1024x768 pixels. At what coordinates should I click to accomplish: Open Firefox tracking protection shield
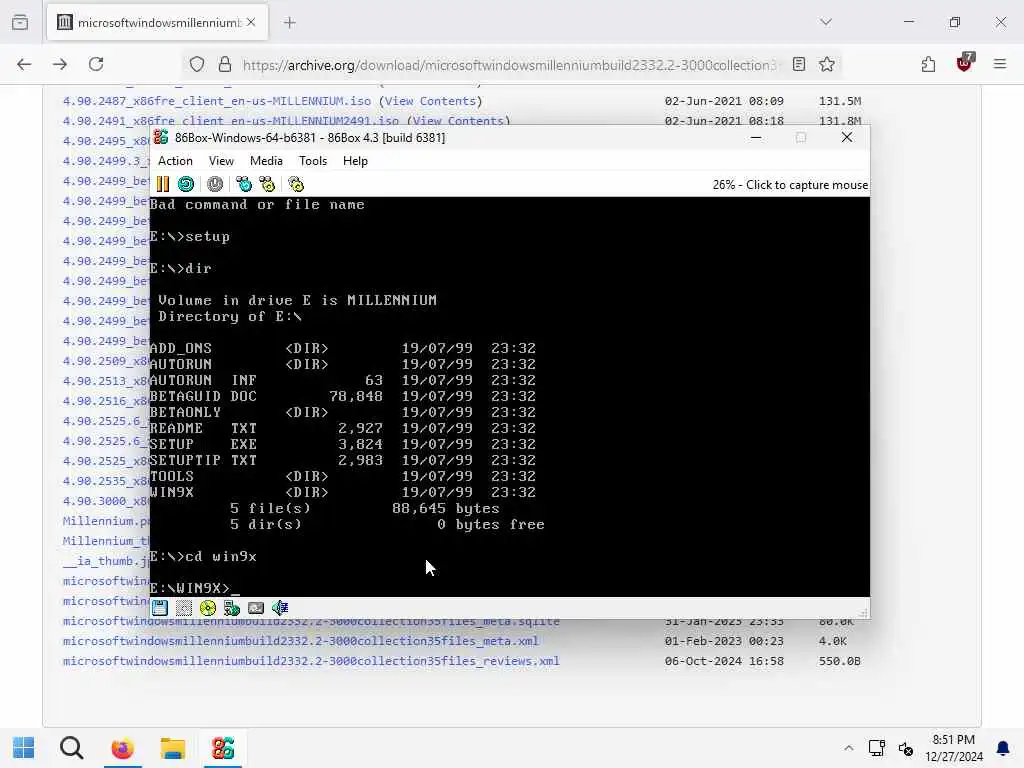(197, 64)
